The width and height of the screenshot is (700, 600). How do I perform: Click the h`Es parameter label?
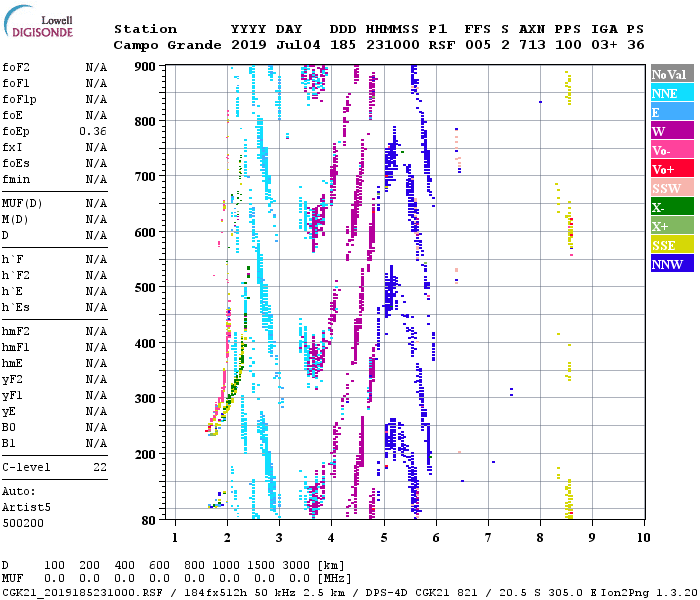click(16, 308)
